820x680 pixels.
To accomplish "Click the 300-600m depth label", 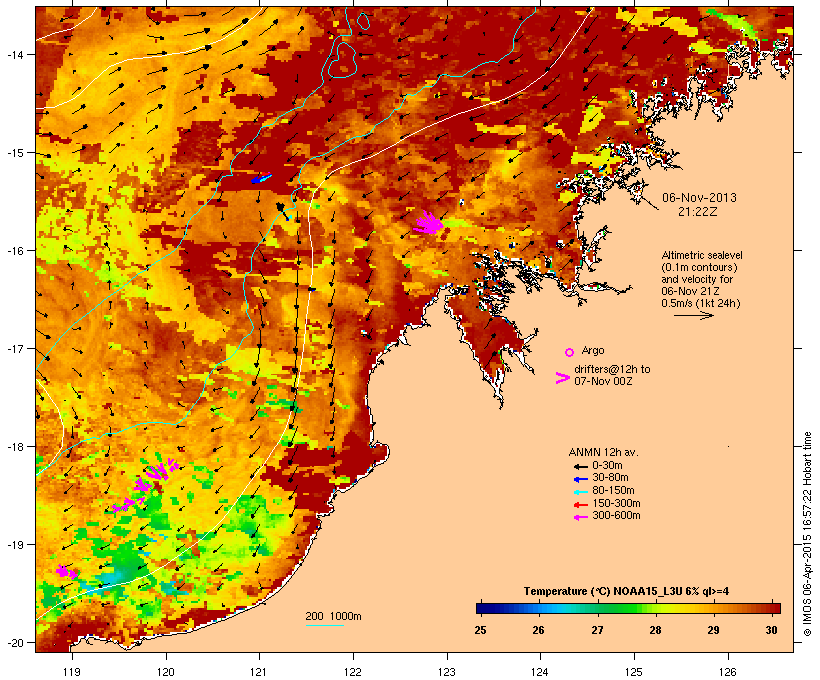I will pyautogui.click(x=616, y=516).
